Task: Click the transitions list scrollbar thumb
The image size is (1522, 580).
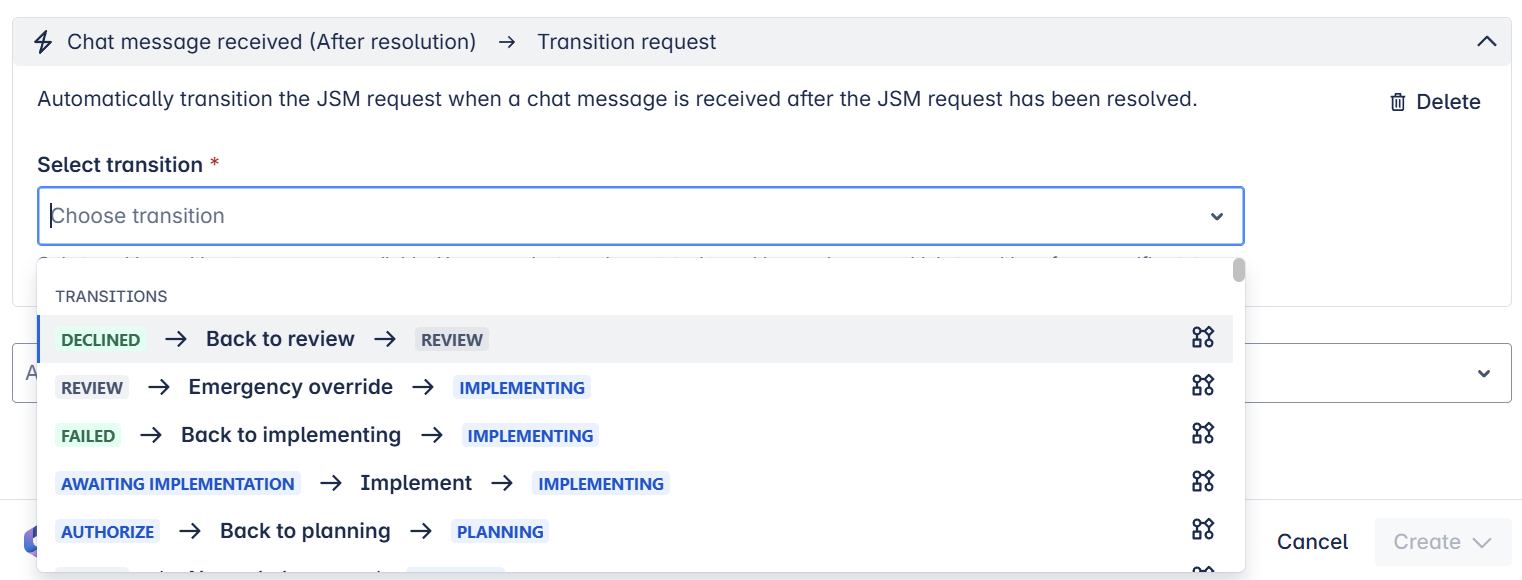Action: click(1238, 270)
